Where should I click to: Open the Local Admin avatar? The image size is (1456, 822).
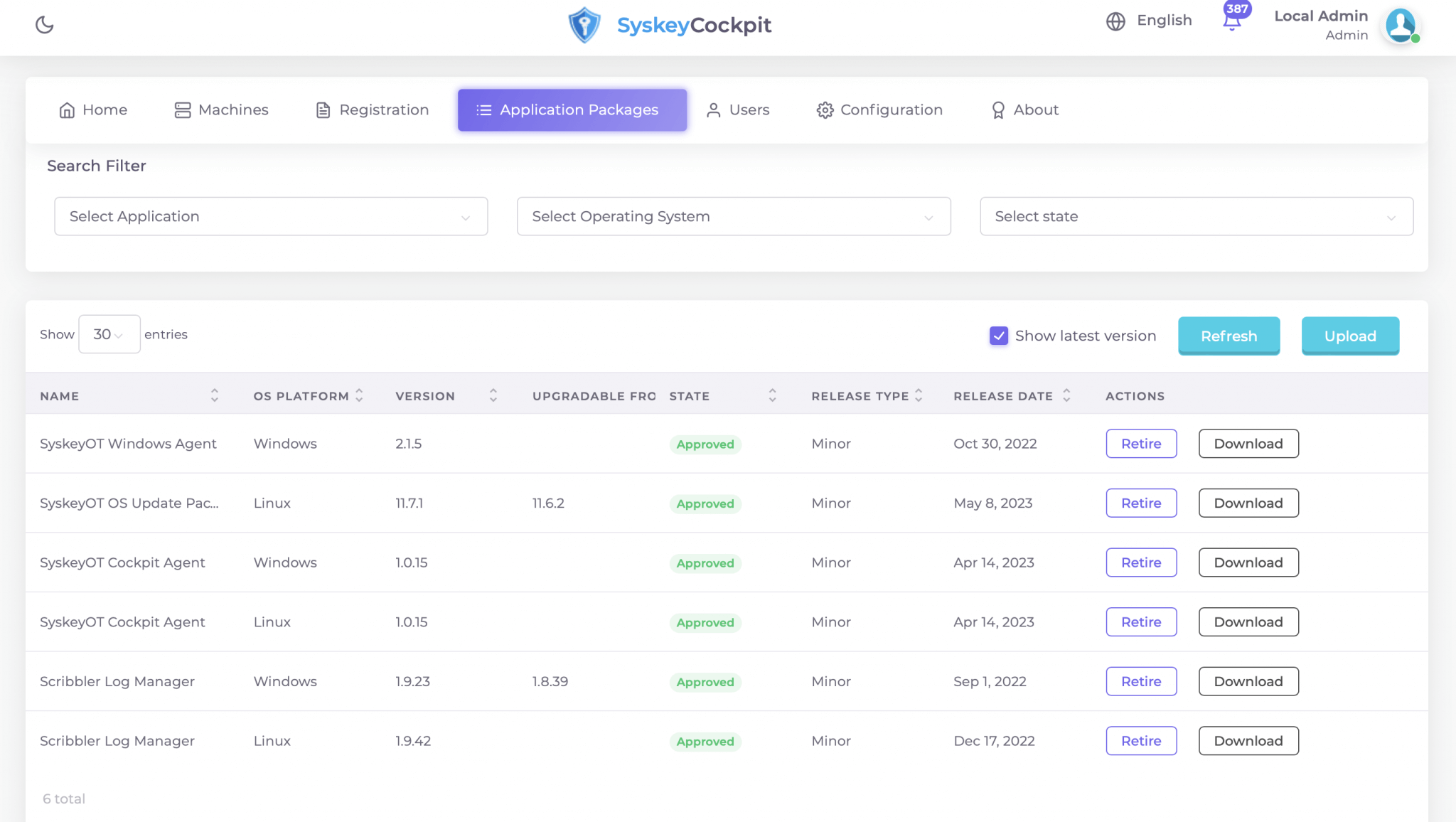1401,26
